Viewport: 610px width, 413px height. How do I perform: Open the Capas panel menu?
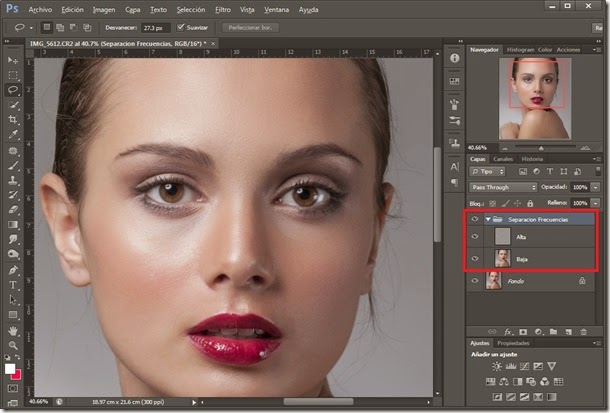pos(596,159)
